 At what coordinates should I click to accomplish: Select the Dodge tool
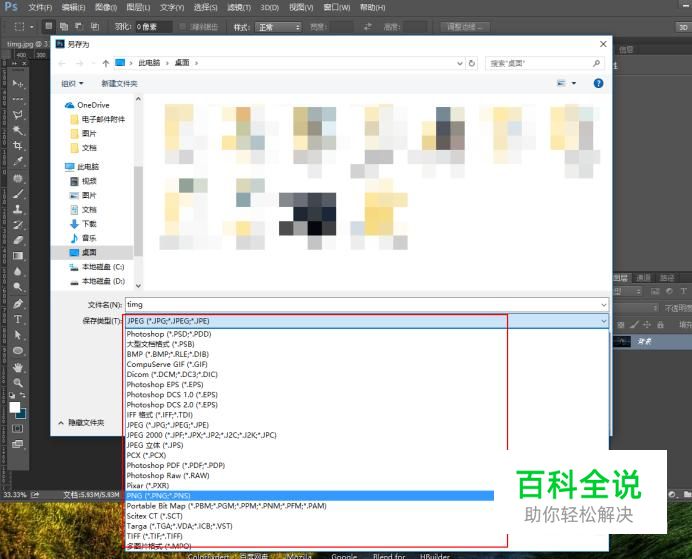pos(18,287)
